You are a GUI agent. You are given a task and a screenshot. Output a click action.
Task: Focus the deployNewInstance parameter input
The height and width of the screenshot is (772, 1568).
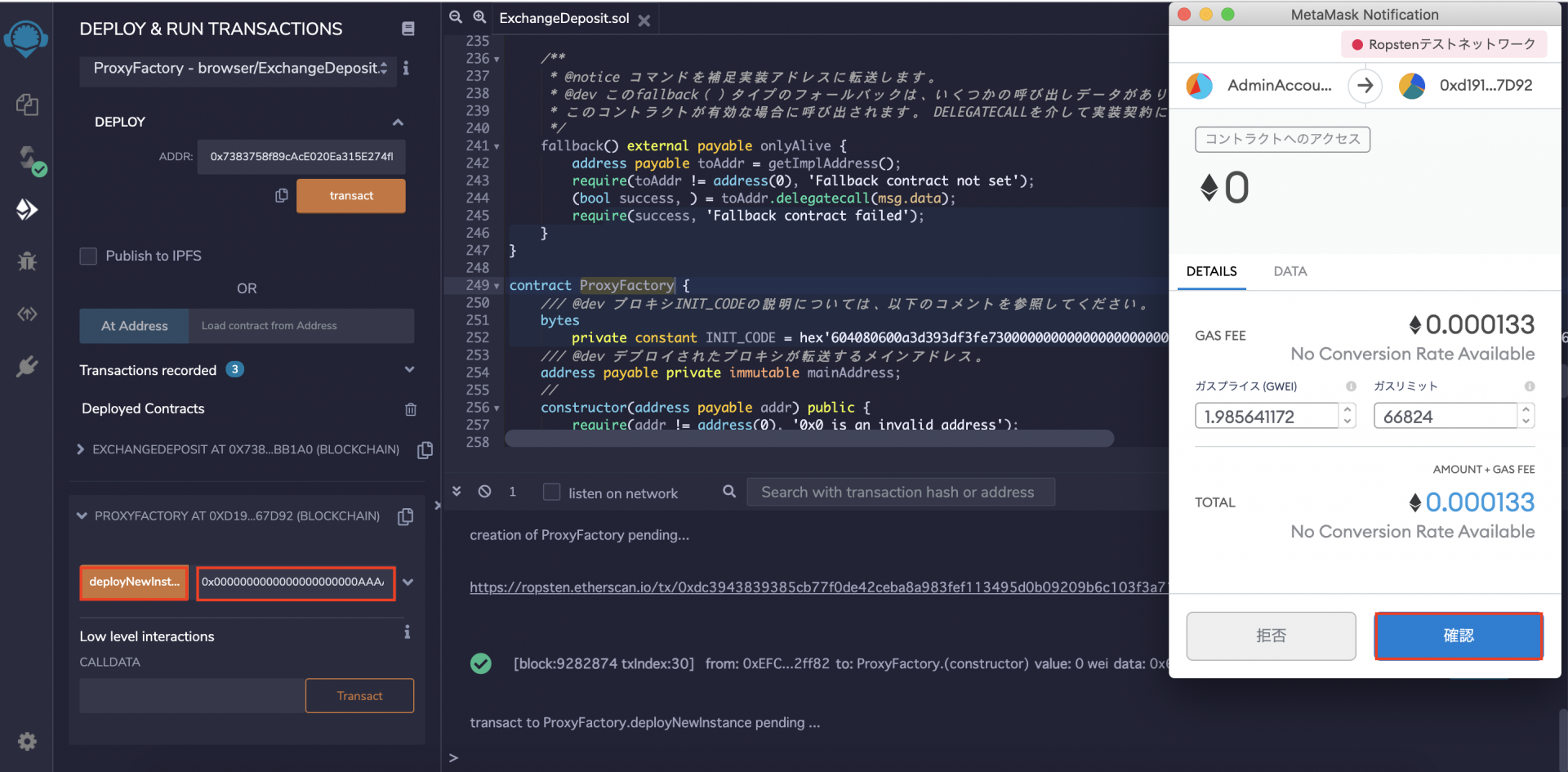pyautogui.click(x=296, y=582)
